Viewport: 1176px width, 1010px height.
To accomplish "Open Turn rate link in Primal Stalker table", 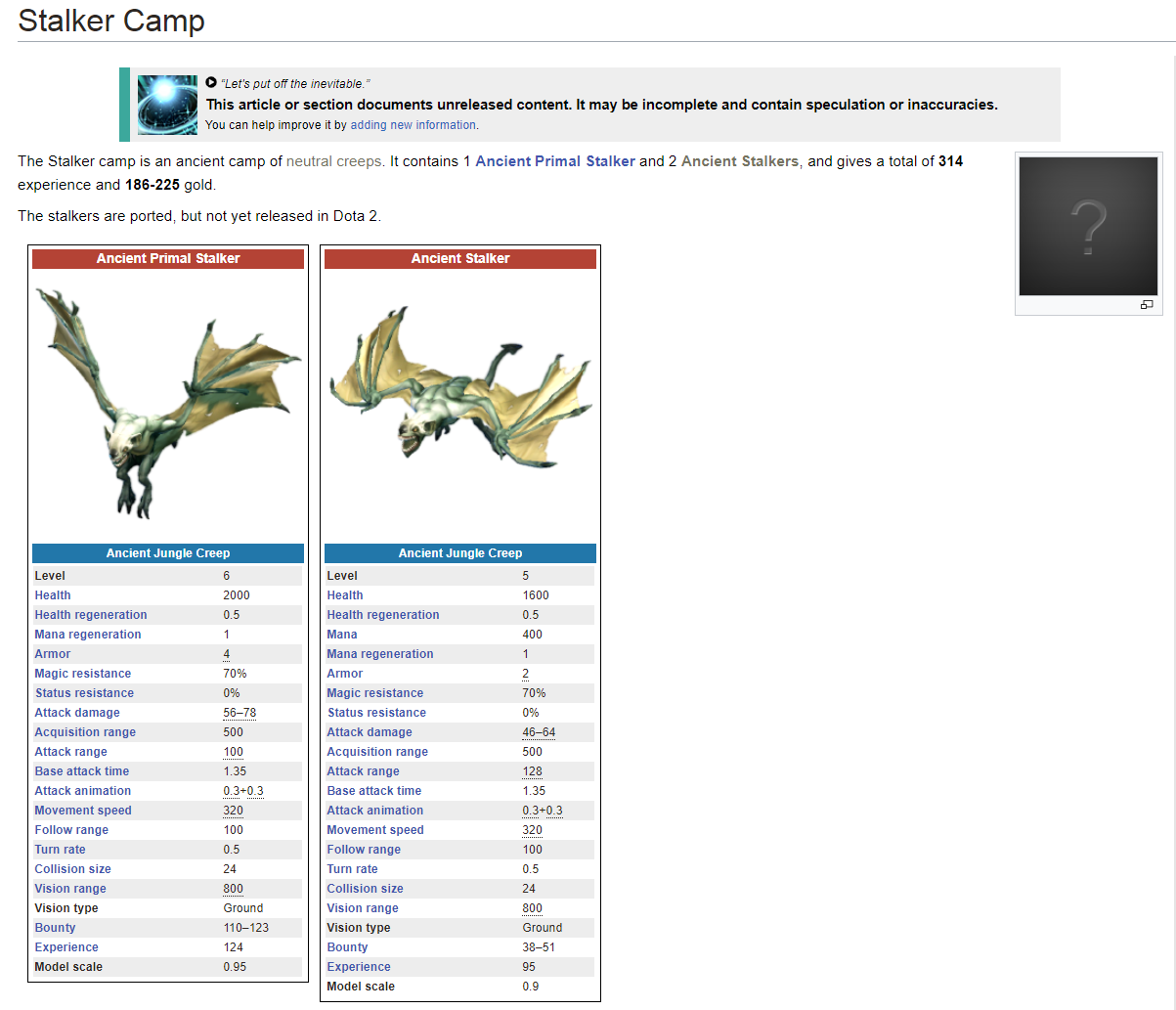I will (61, 850).
